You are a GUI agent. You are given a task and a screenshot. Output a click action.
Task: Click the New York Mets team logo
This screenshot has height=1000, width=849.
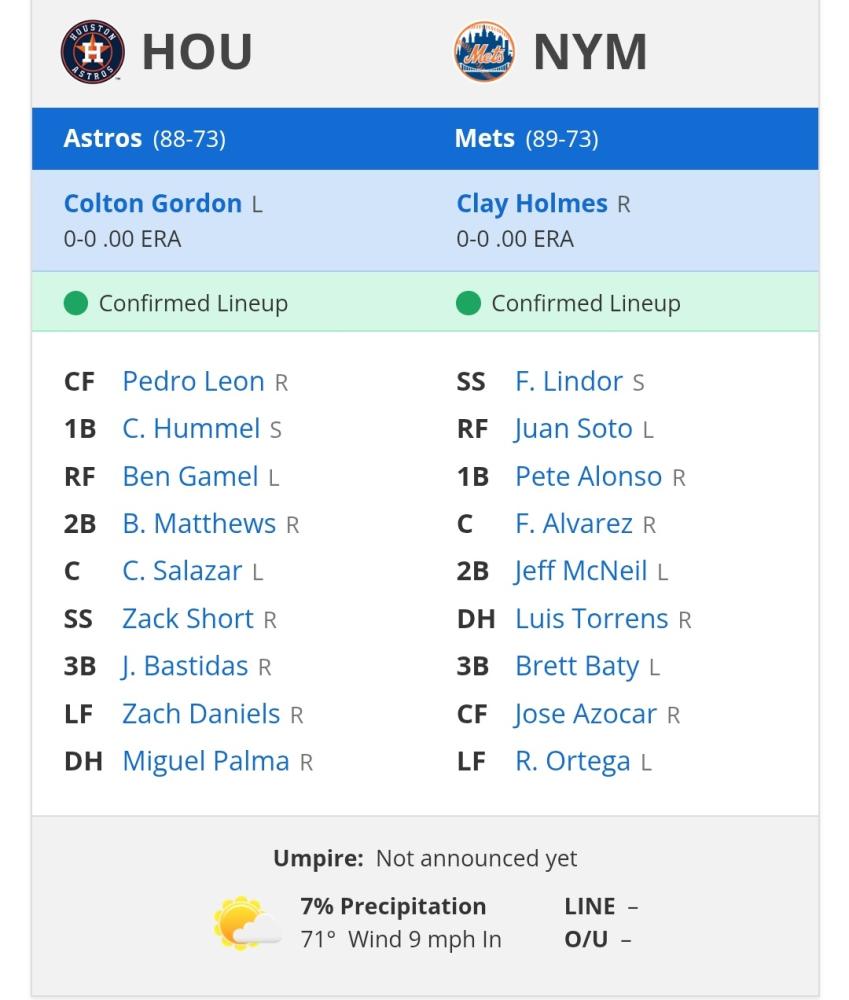coord(484,52)
